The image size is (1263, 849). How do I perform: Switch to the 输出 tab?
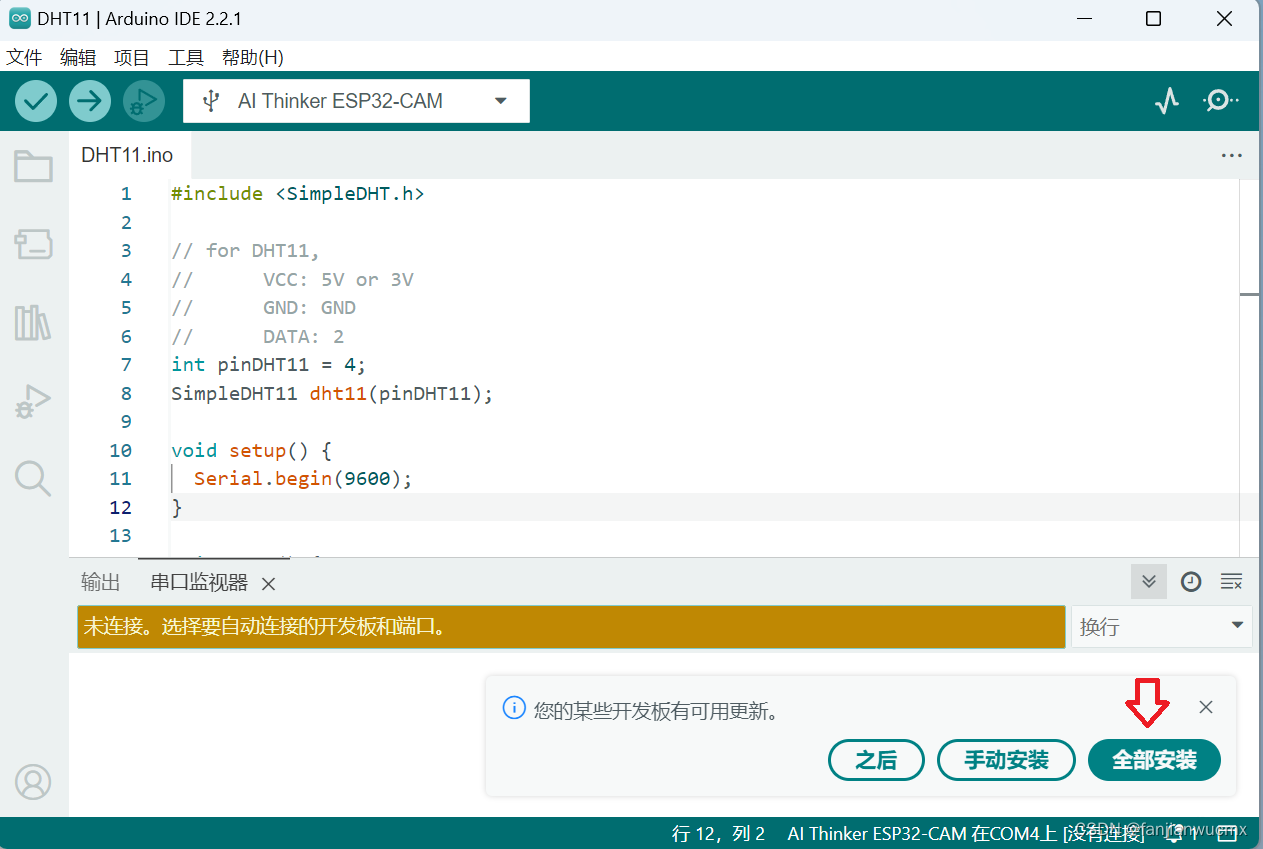click(100, 583)
